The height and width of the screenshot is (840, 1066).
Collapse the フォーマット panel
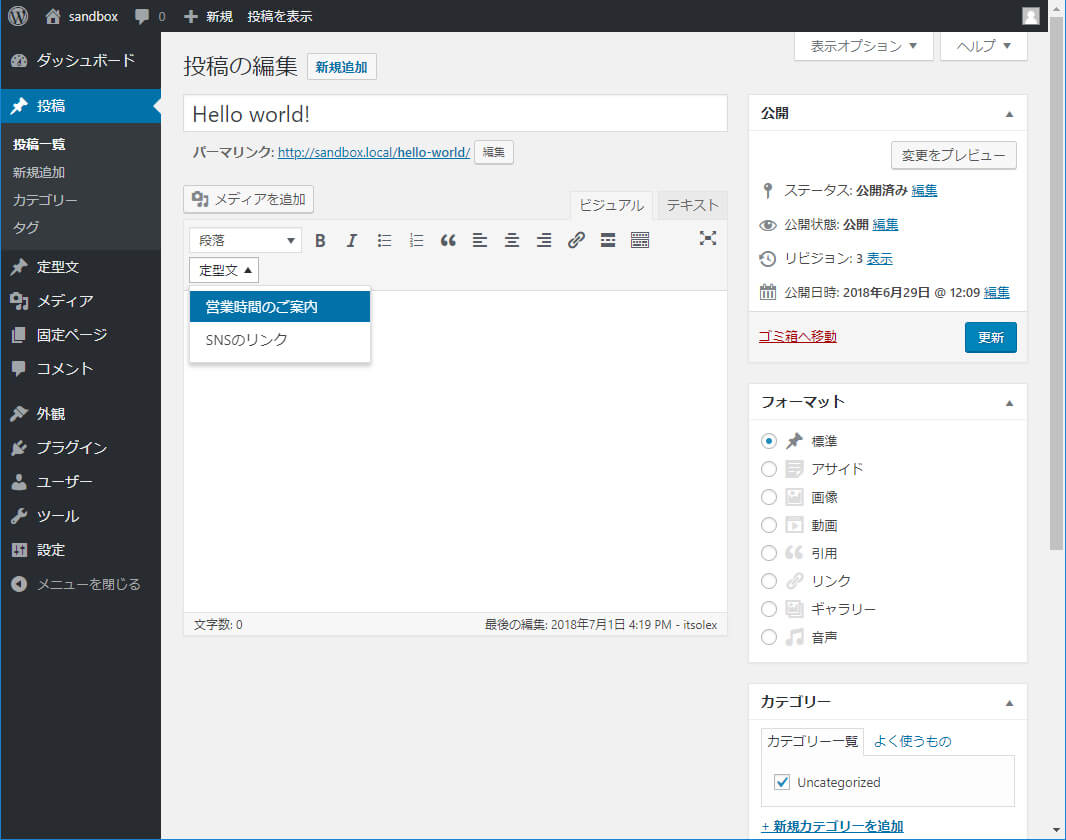tap(1009, 403)
